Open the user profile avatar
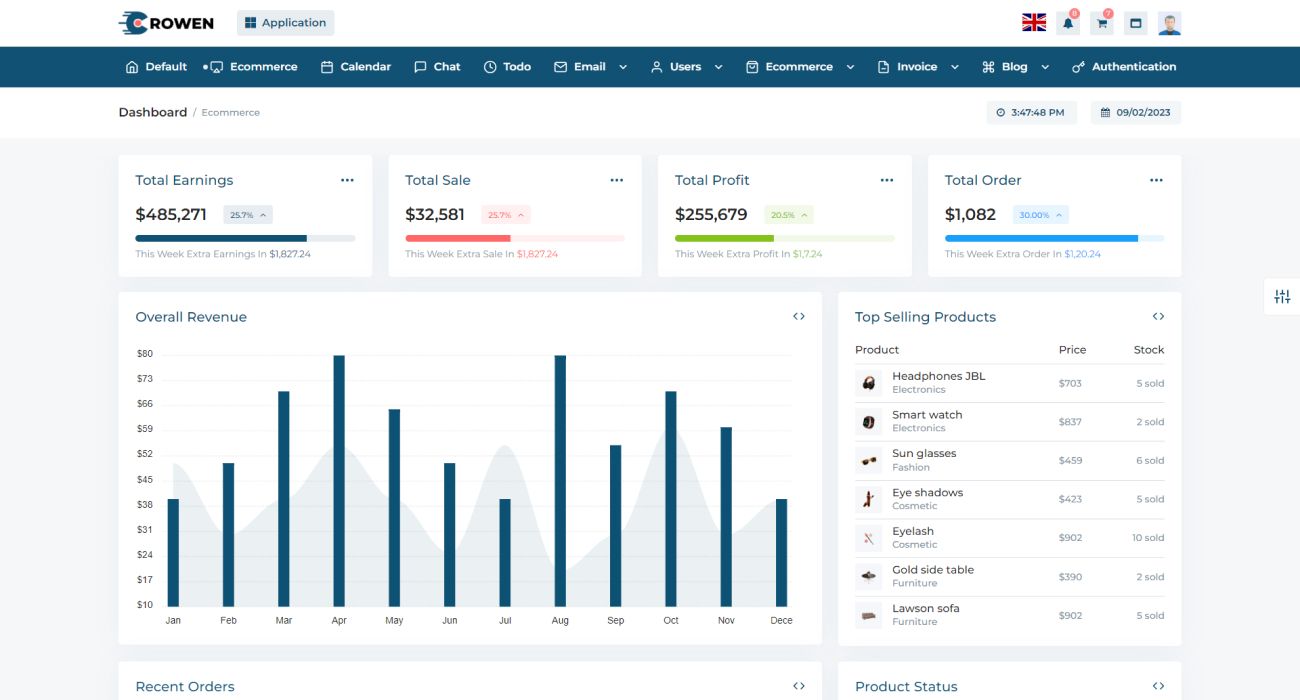Image resolution: width=1300 pixels, height=700 pixels. (x=1169, y=23)
